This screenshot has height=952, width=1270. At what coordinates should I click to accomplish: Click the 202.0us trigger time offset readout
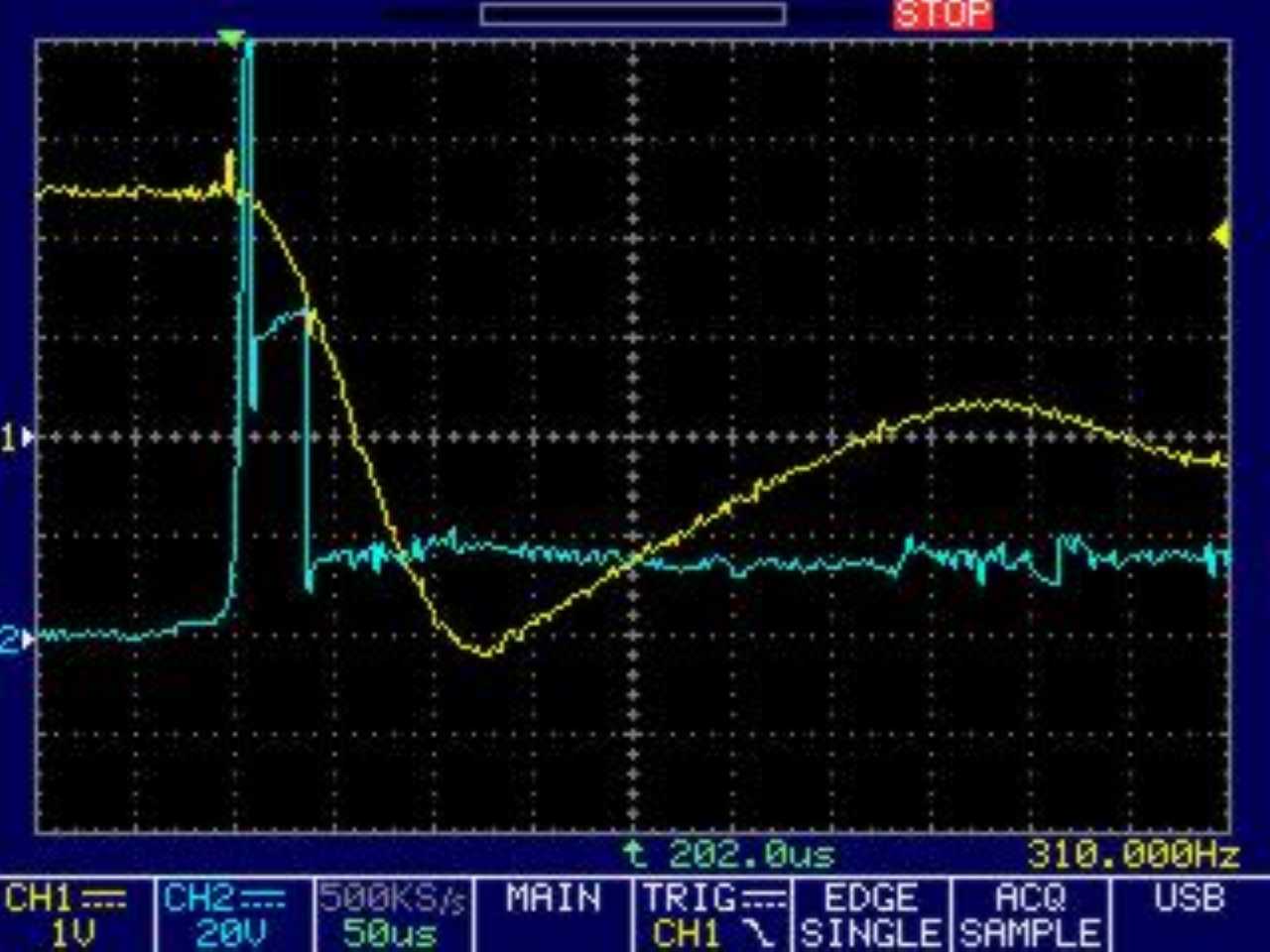(x=729, y=853)
